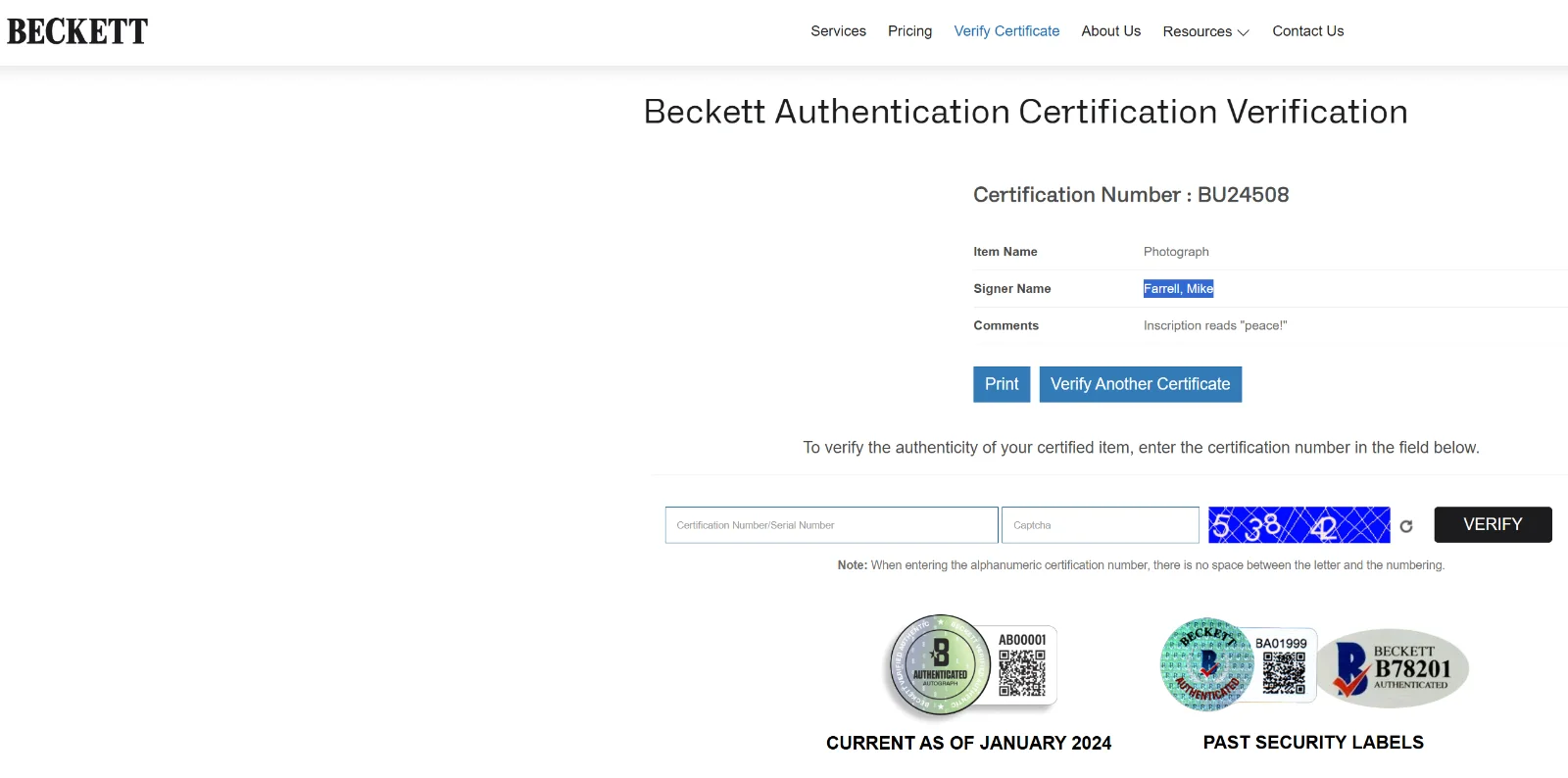The image size is (1568, 778).
Task: Click the PAST SECURITY LABELS caption
Action: pos(1313,743)
